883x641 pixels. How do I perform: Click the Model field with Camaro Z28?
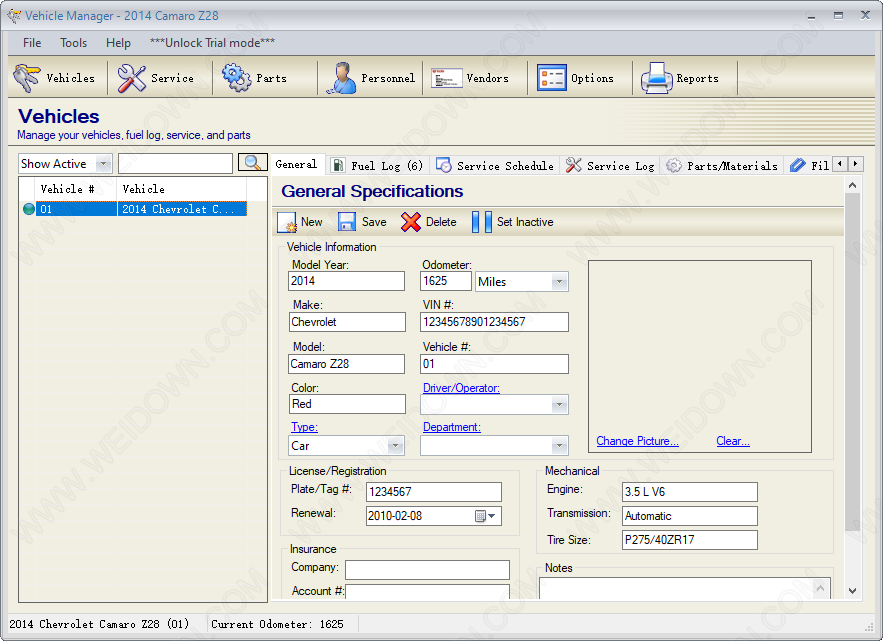coord(346,364)
